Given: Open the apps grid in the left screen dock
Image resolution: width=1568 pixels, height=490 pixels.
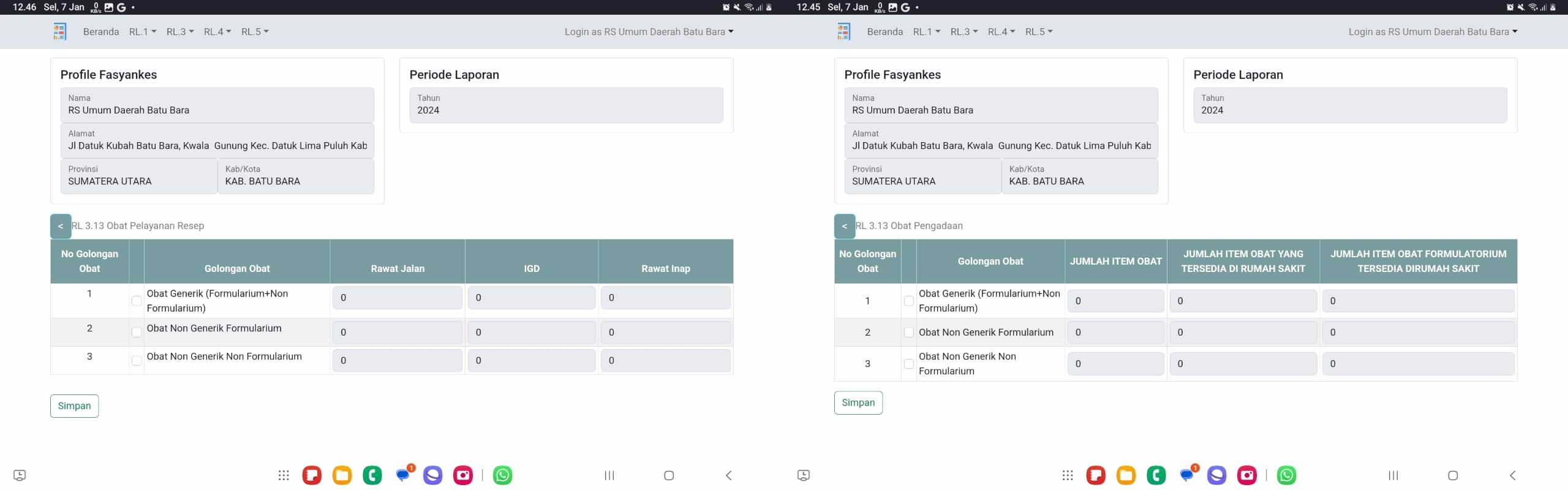Looking at the screenshot, I should (x=284, y=475).
